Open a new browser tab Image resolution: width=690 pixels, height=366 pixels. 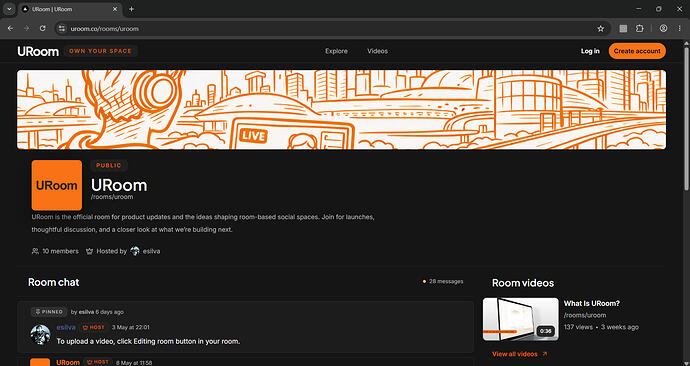(x=131, y=9)
